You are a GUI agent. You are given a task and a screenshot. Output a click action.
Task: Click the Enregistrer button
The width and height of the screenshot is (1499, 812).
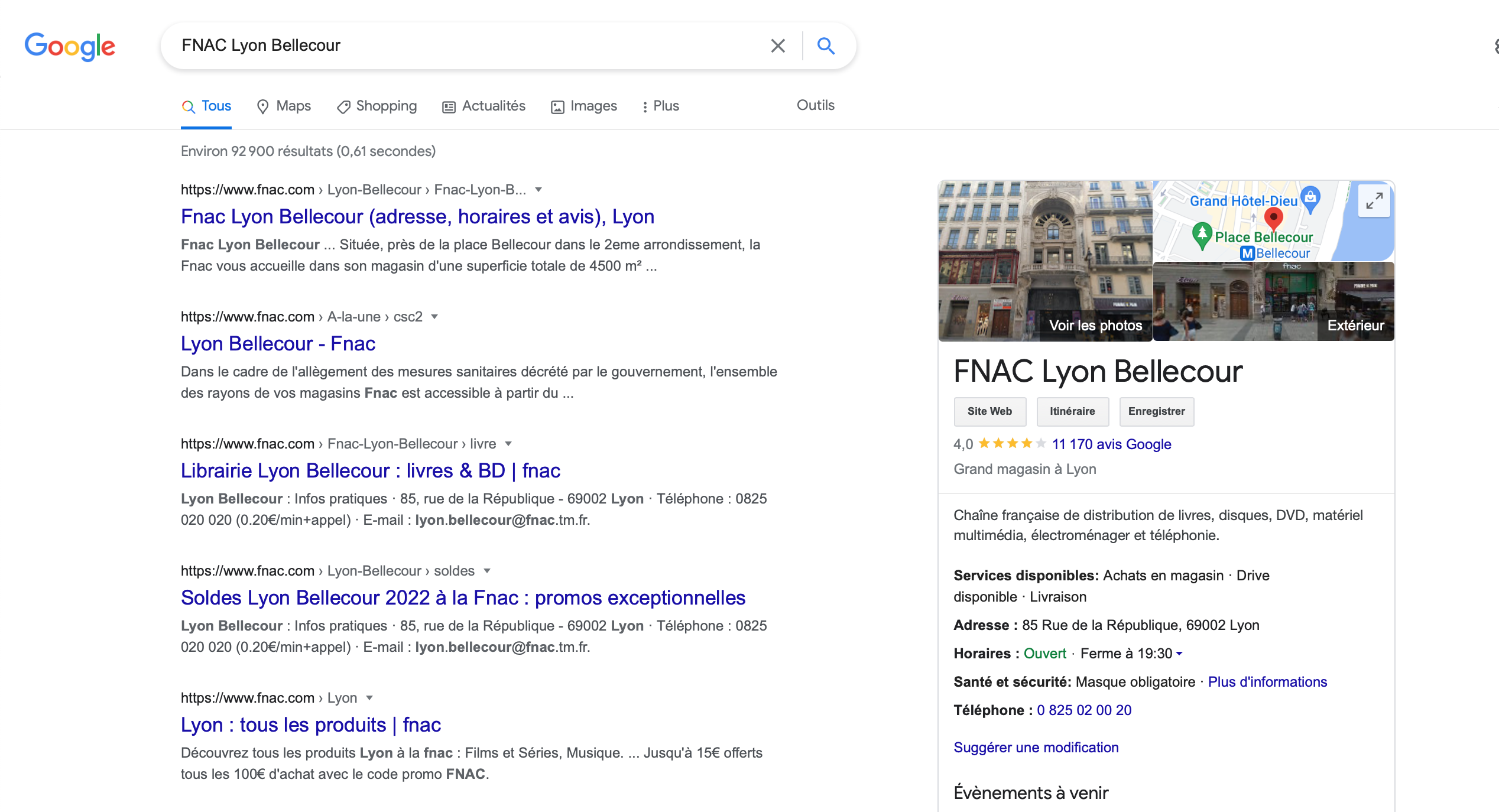pos(1156,411)
